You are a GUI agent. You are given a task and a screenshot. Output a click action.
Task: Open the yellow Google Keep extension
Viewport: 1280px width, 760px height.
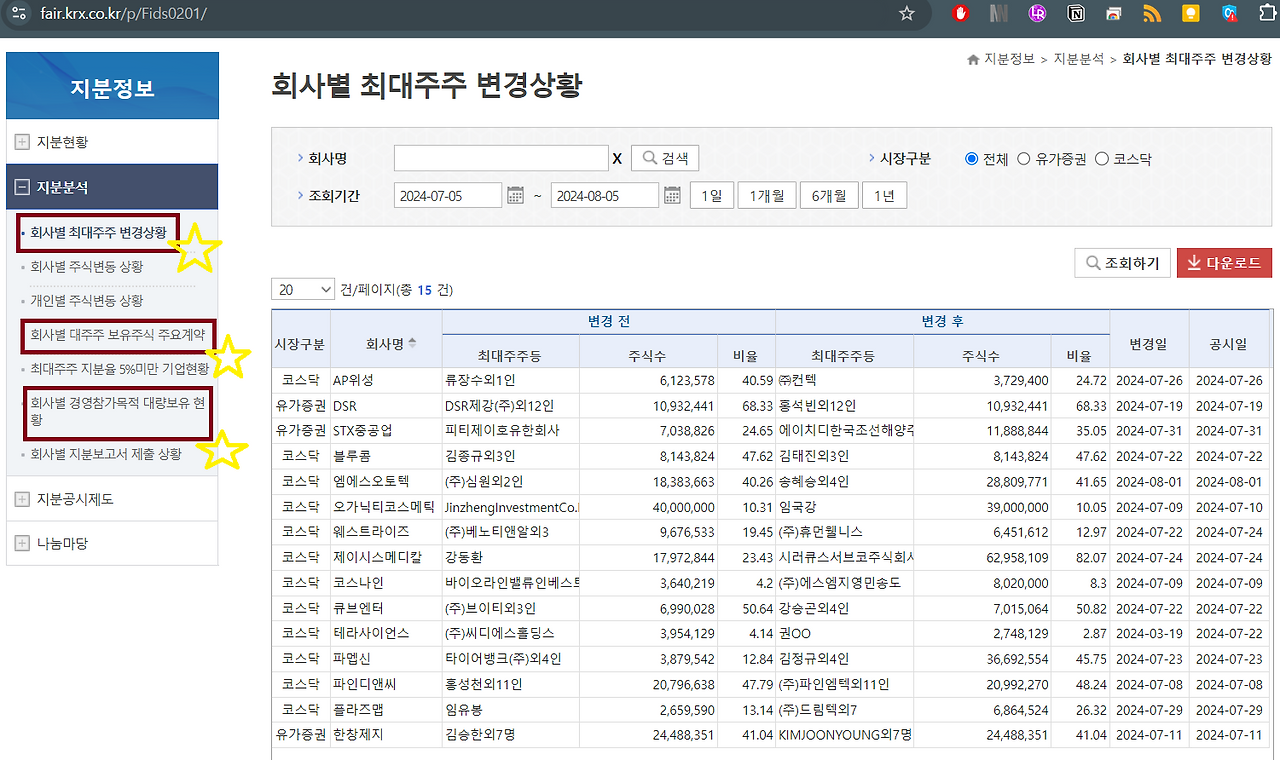(1190, 14)
